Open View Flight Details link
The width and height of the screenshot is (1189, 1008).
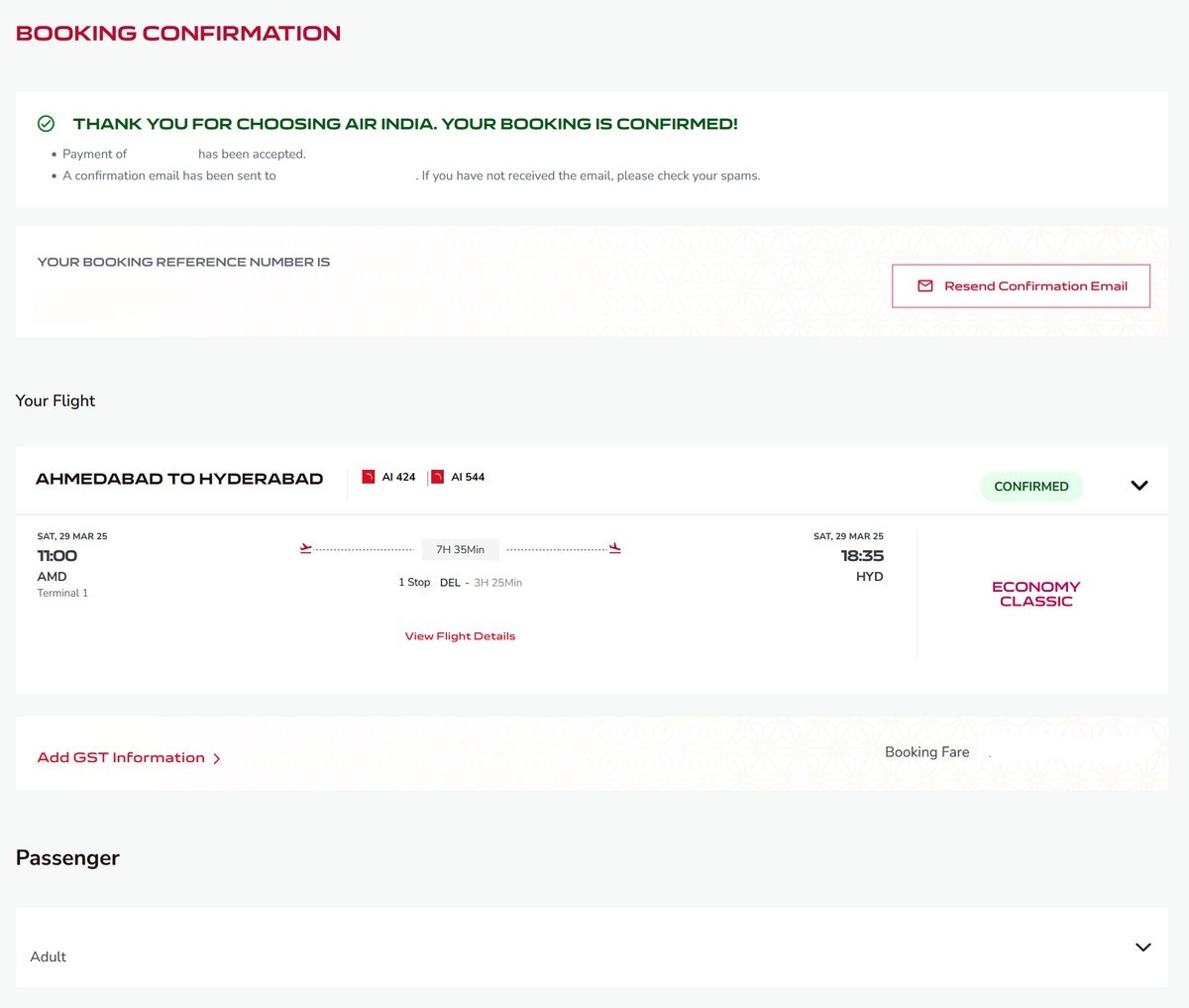(x=460, y=636)
